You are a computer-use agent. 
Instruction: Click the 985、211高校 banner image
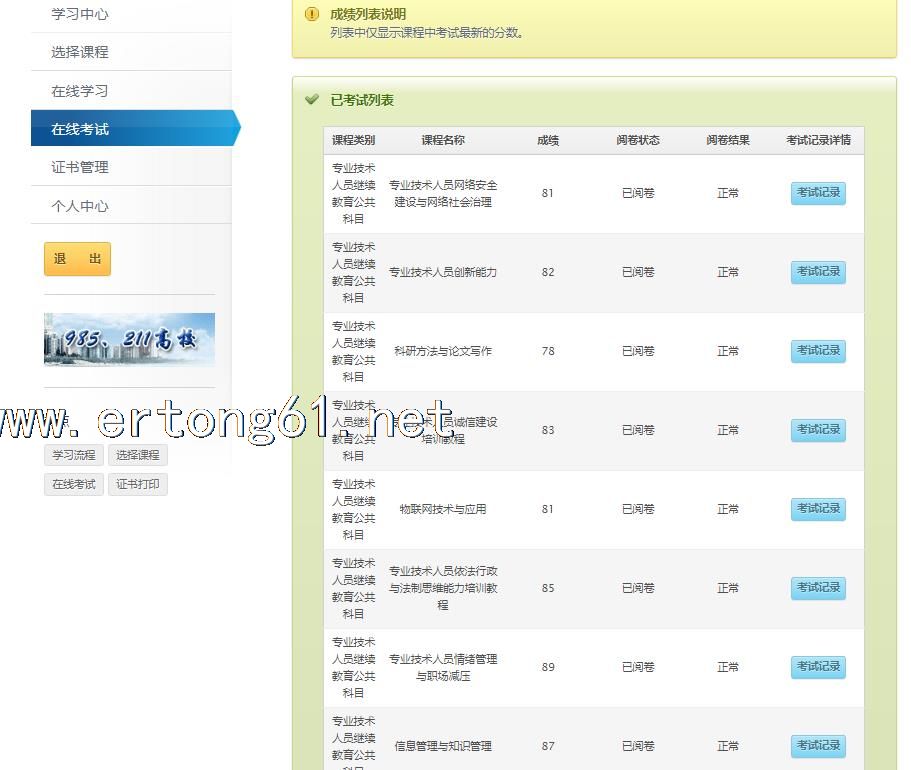[129, 340]
